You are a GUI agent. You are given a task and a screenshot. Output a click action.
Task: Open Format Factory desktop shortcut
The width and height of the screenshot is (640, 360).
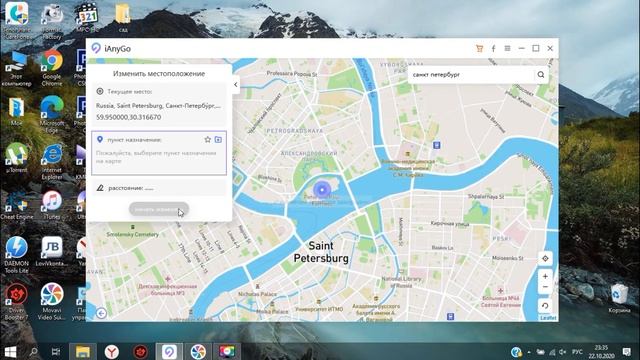52,21
